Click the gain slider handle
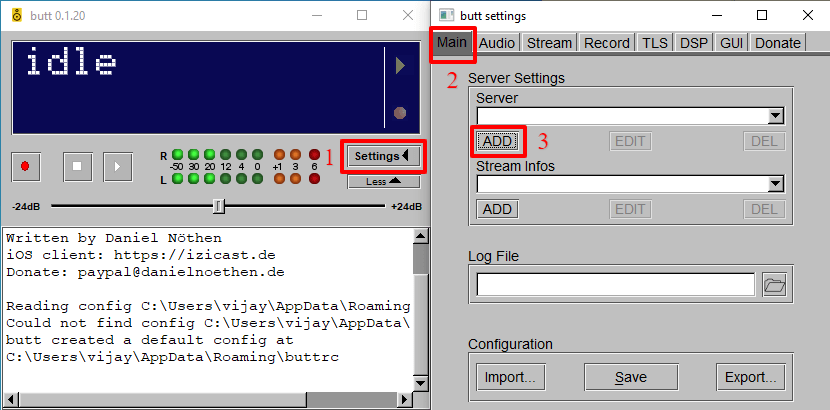Screen dimensions: 830x410 (219, 206)
